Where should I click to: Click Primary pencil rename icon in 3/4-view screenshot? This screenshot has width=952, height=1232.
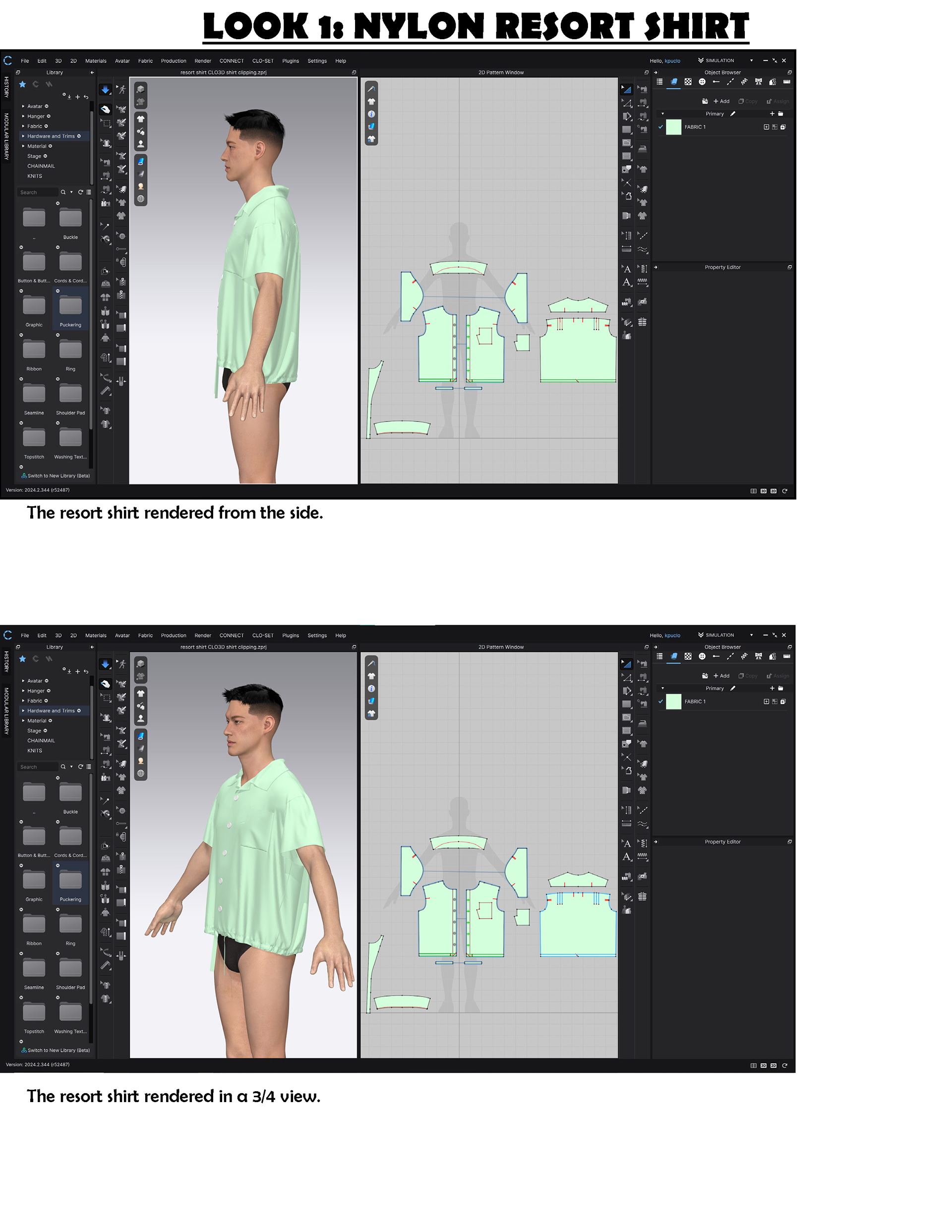click(x=732, y=688)
